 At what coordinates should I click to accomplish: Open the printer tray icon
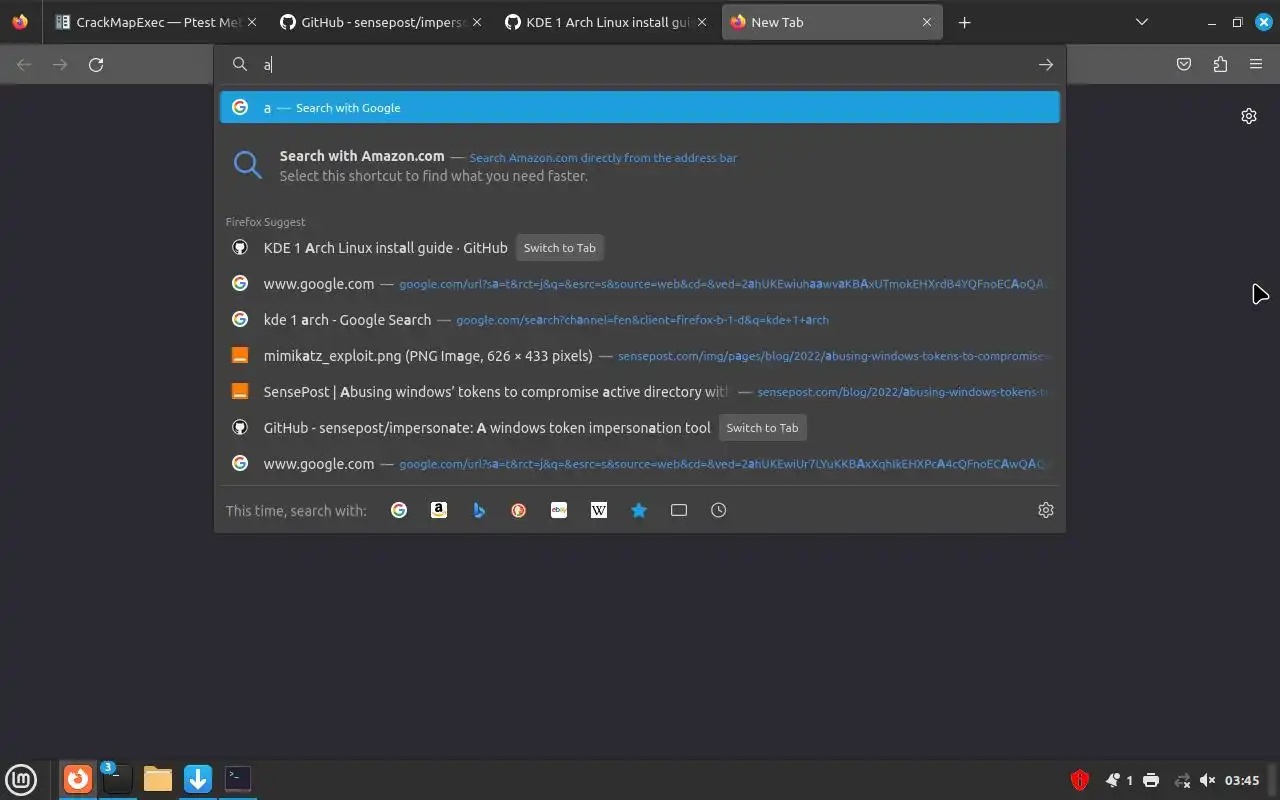point(1151,780)
